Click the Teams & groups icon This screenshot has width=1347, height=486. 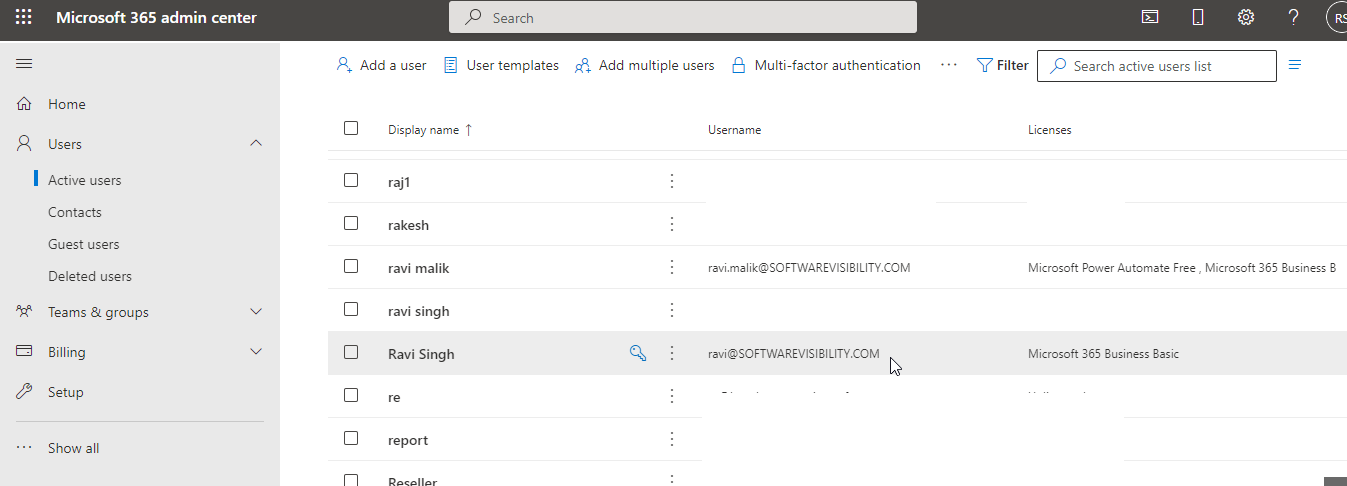pos(25,312)
